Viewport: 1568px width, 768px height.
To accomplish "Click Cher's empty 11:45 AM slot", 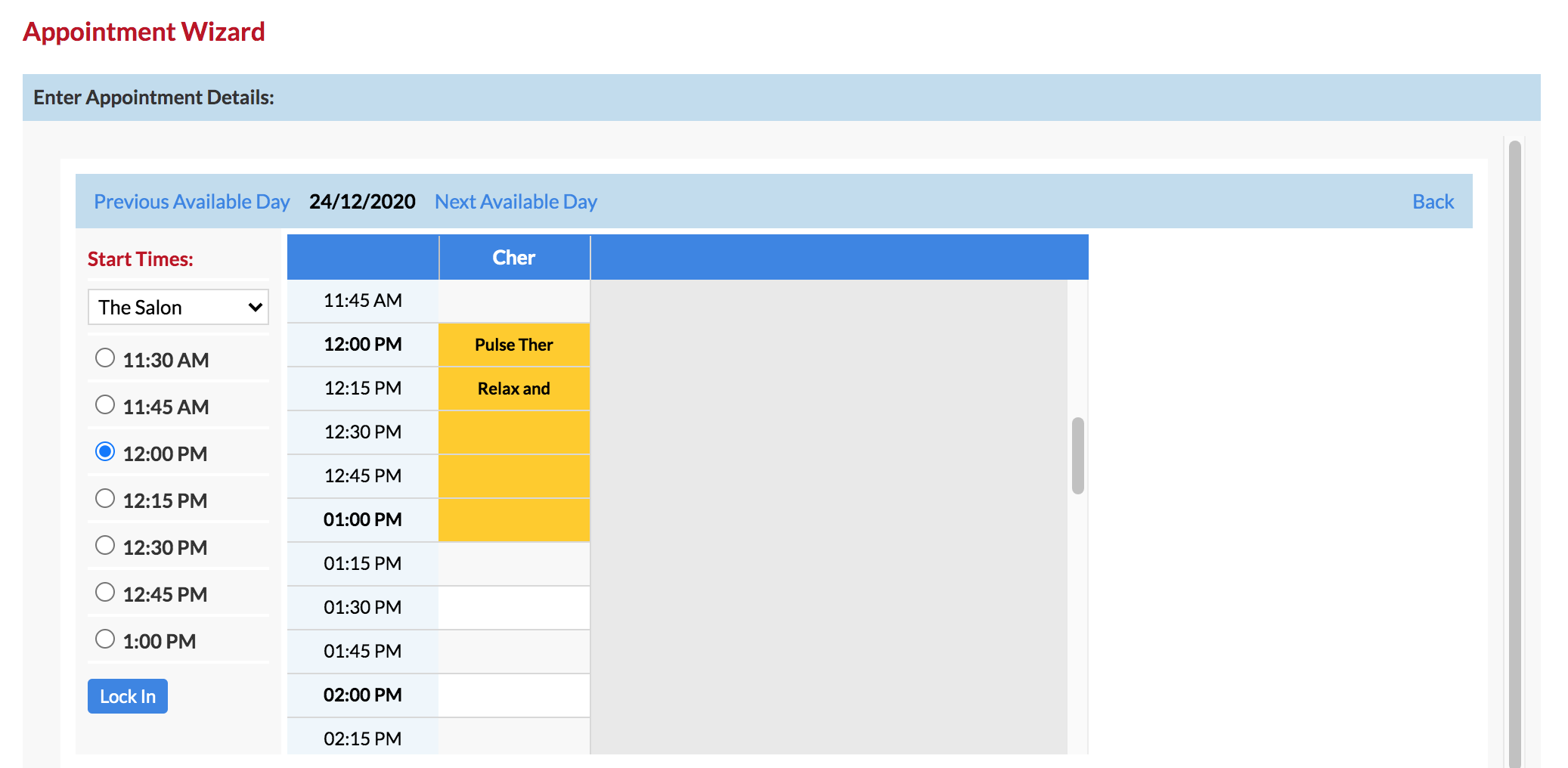I will 514,301.
